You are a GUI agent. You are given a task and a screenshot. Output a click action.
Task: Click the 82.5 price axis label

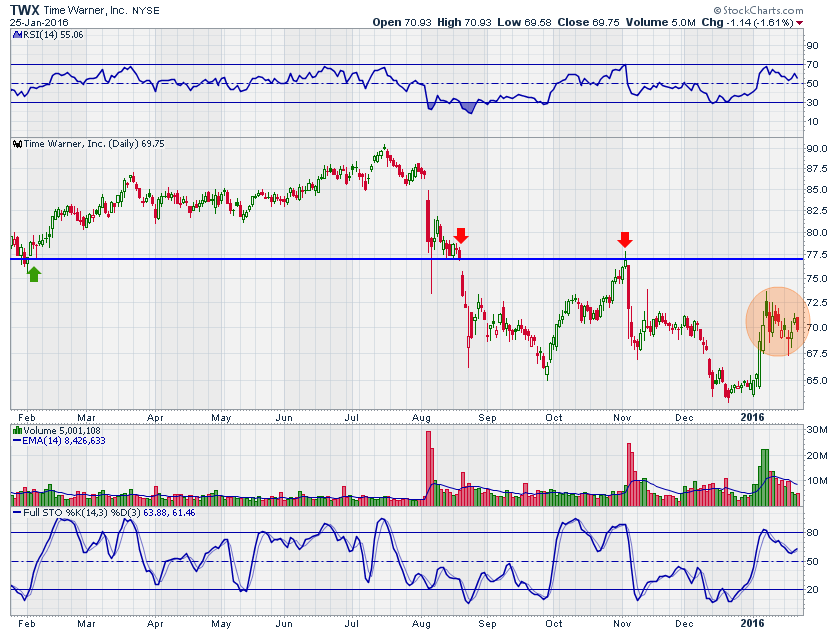[817, 211]
